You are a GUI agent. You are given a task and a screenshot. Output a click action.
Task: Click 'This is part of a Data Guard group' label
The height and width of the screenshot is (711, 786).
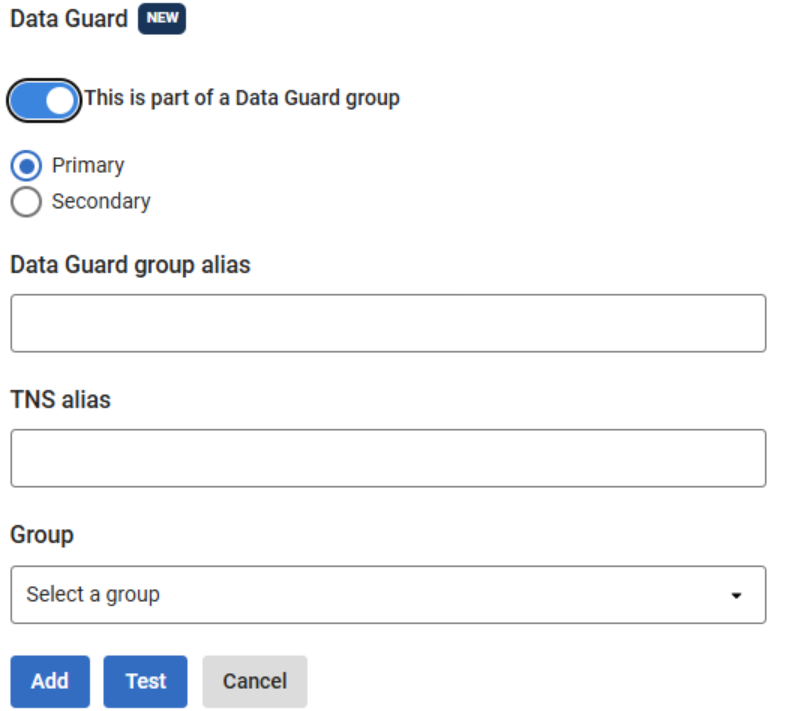tap(242, 98)
